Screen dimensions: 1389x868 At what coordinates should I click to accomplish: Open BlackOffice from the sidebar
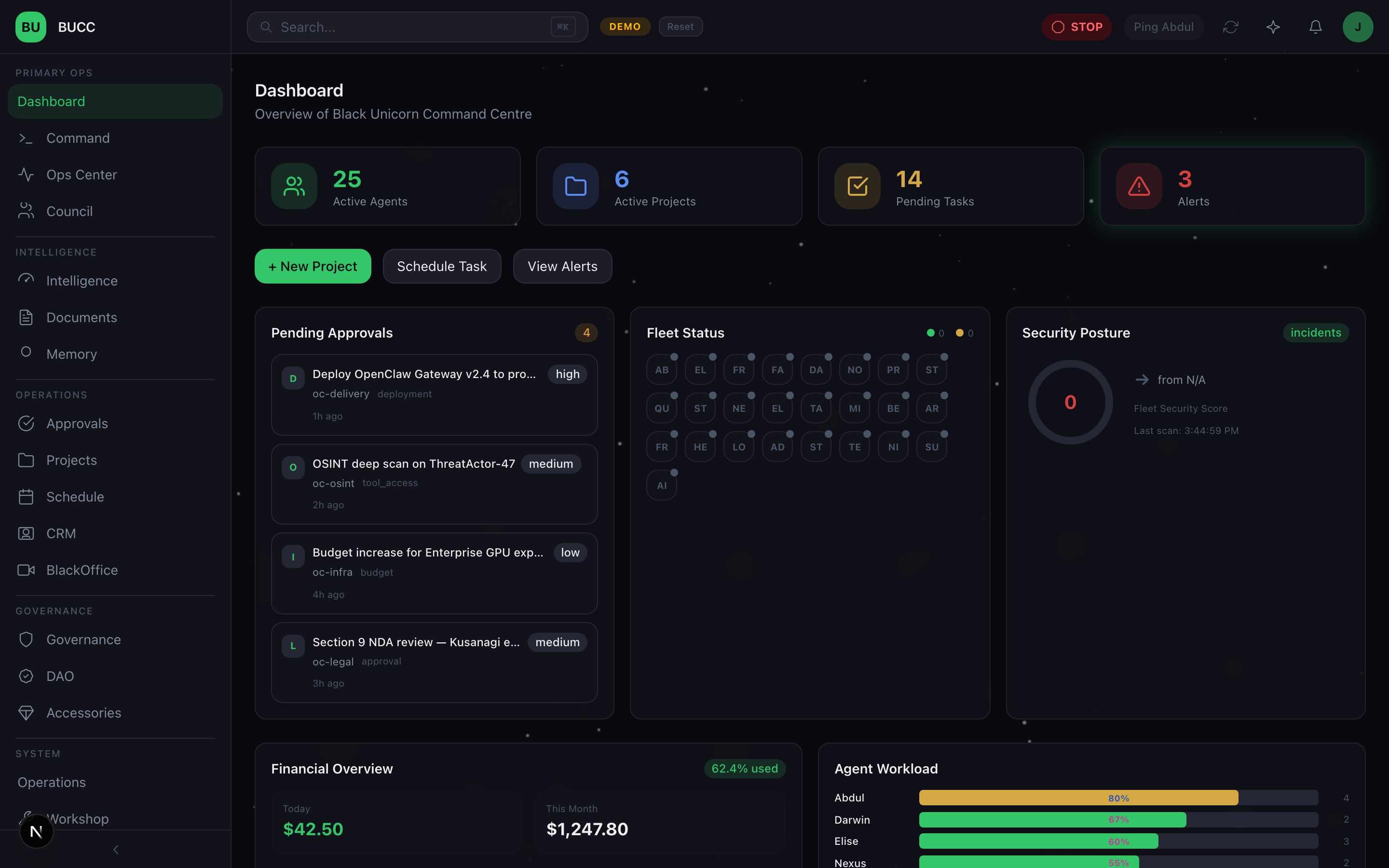point(82,570)
